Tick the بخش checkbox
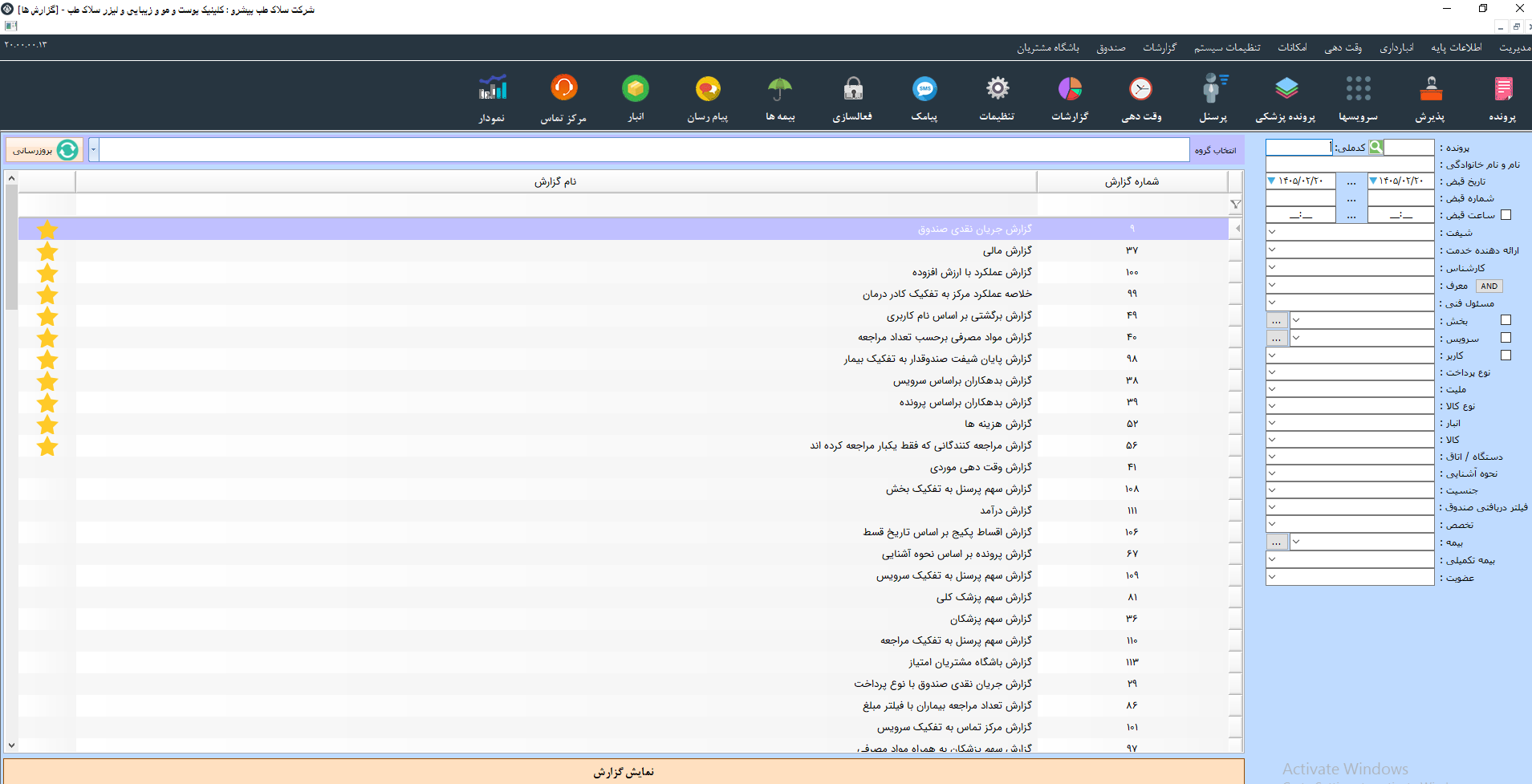Screen dimensions: 1532x784 point(1506,320)
